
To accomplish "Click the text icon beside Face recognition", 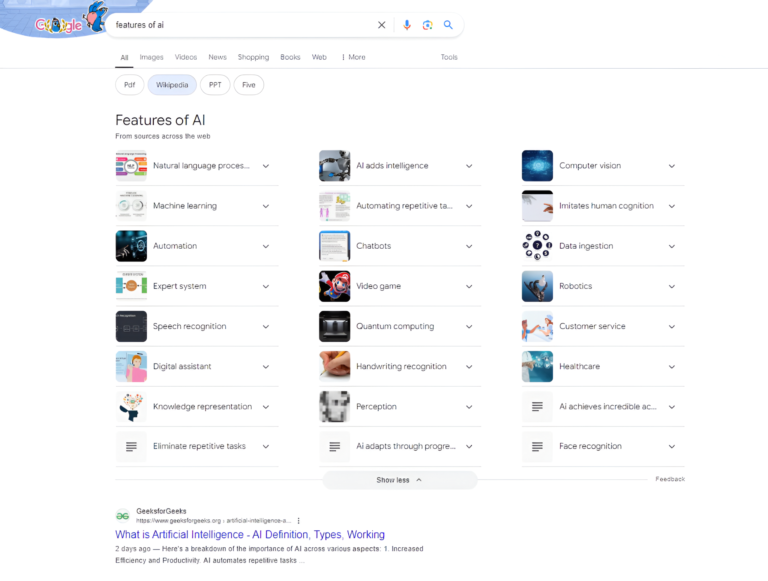I will pos(537,446).
